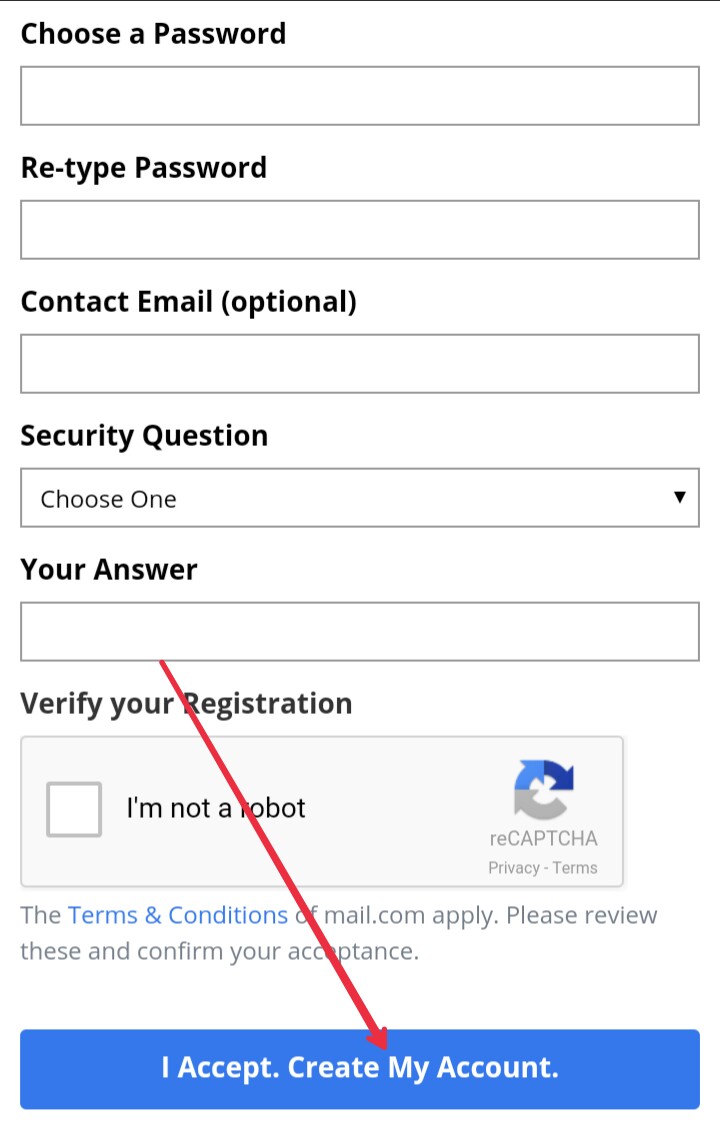Viewport: 720px width, 1145px height.
Task: Click the "Security Question" label
Action: [144, 435]
